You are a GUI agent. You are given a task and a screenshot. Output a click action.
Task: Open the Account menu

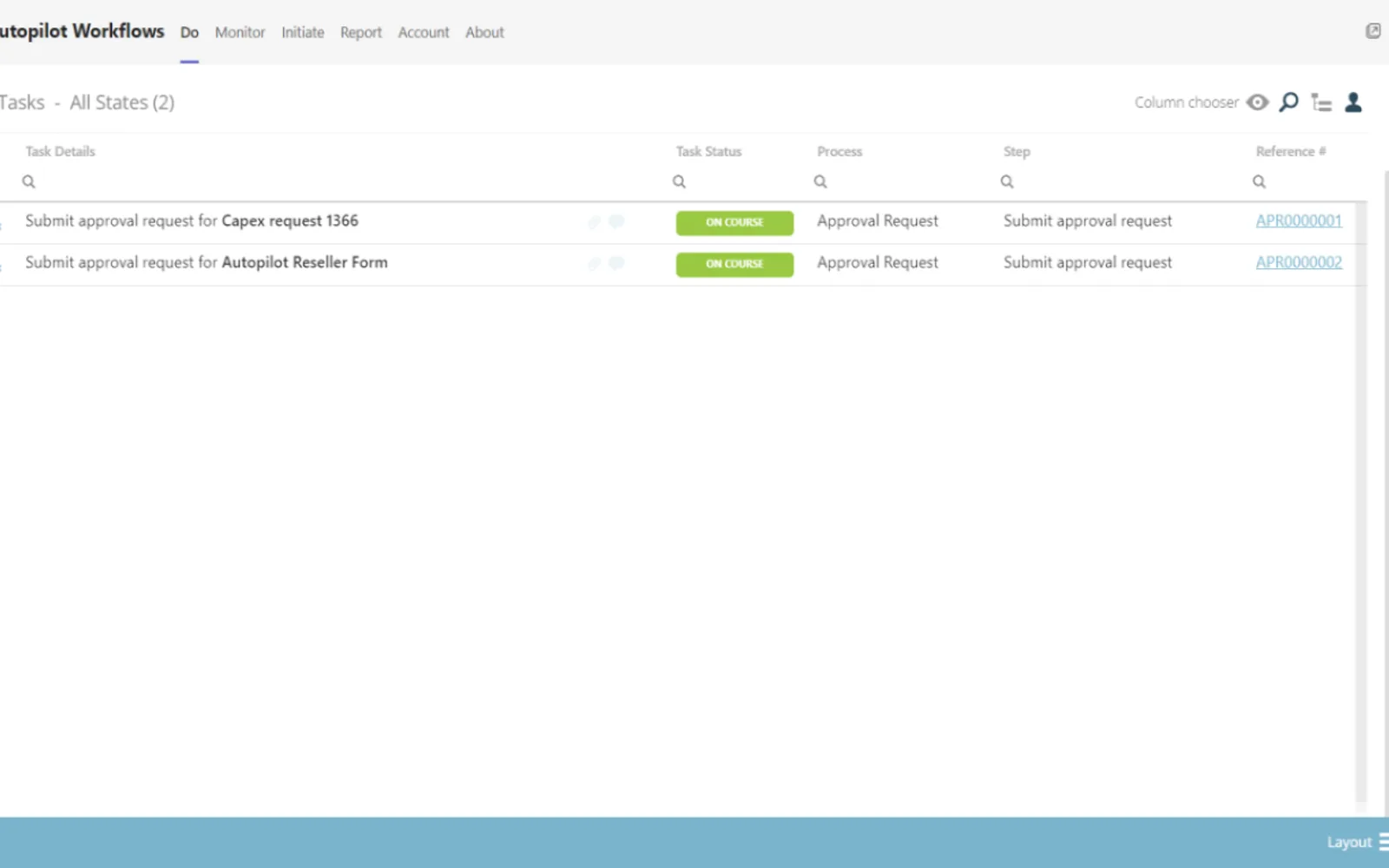coord(424,32)
